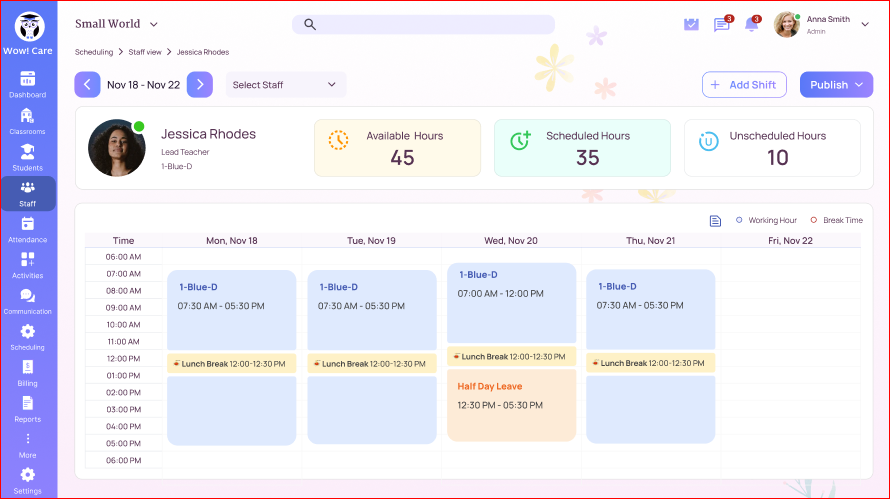Click the document icon beside Working Hour legend
The height and width of the screenshot is (499, 890).
pos(715,221)
